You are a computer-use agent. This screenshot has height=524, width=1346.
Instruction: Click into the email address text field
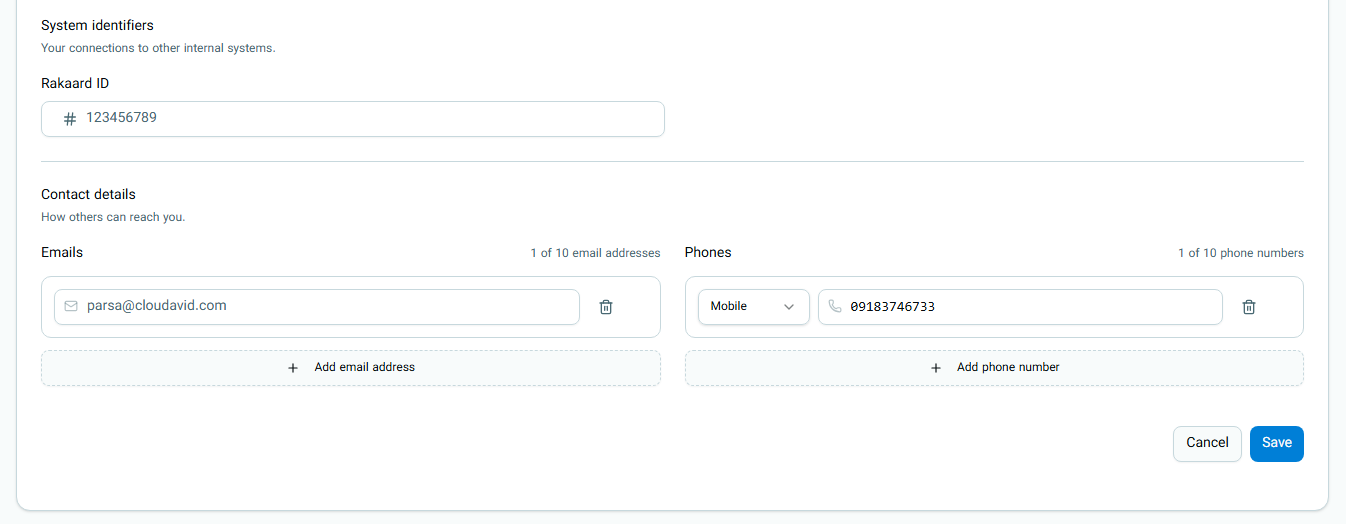click(317, 307)
